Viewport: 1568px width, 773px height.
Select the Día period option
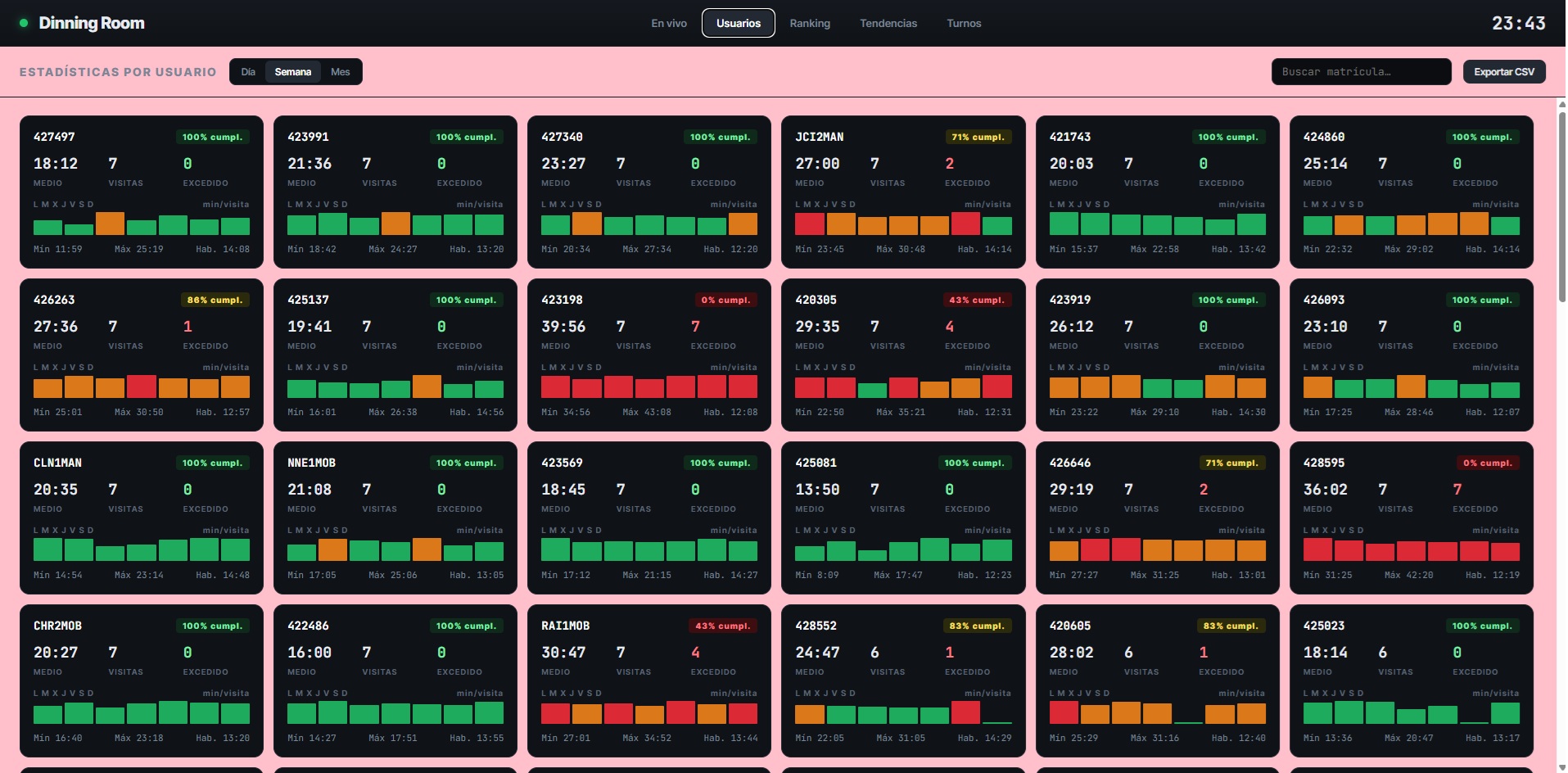click(248, 72)
